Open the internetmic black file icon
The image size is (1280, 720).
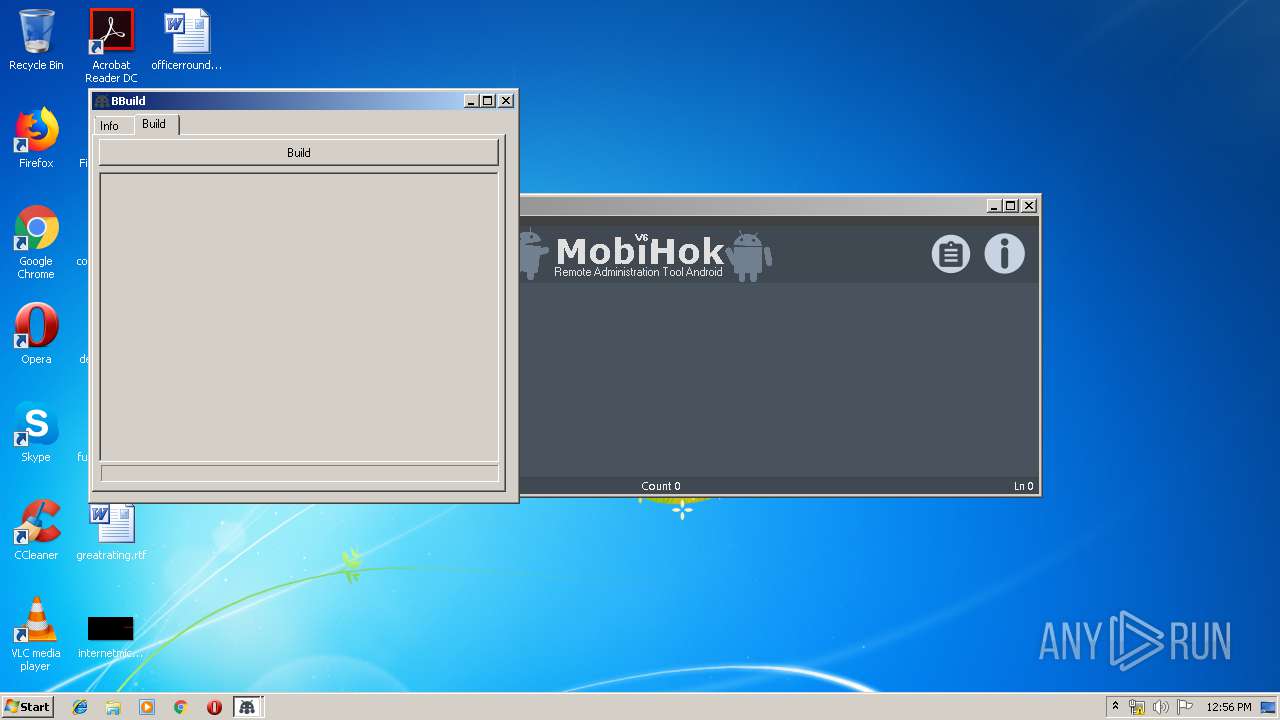[x=111, y=637]
